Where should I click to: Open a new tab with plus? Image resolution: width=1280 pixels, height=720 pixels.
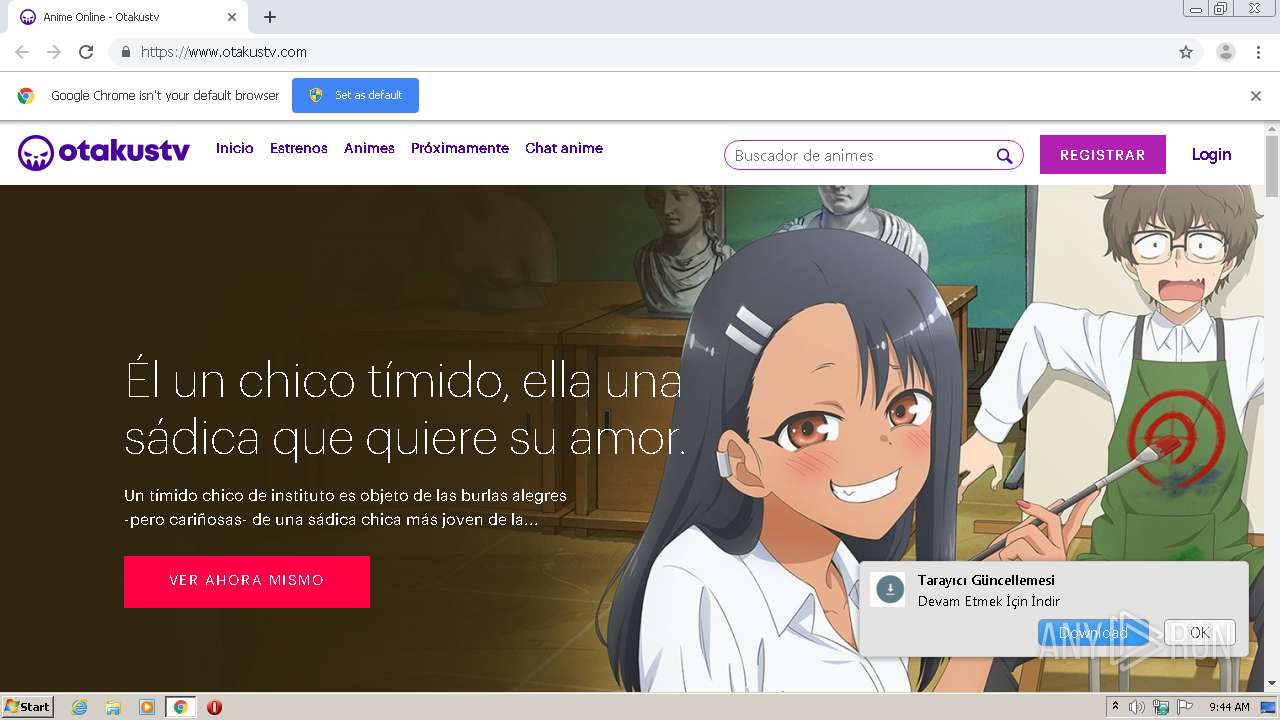pos(270,17)
